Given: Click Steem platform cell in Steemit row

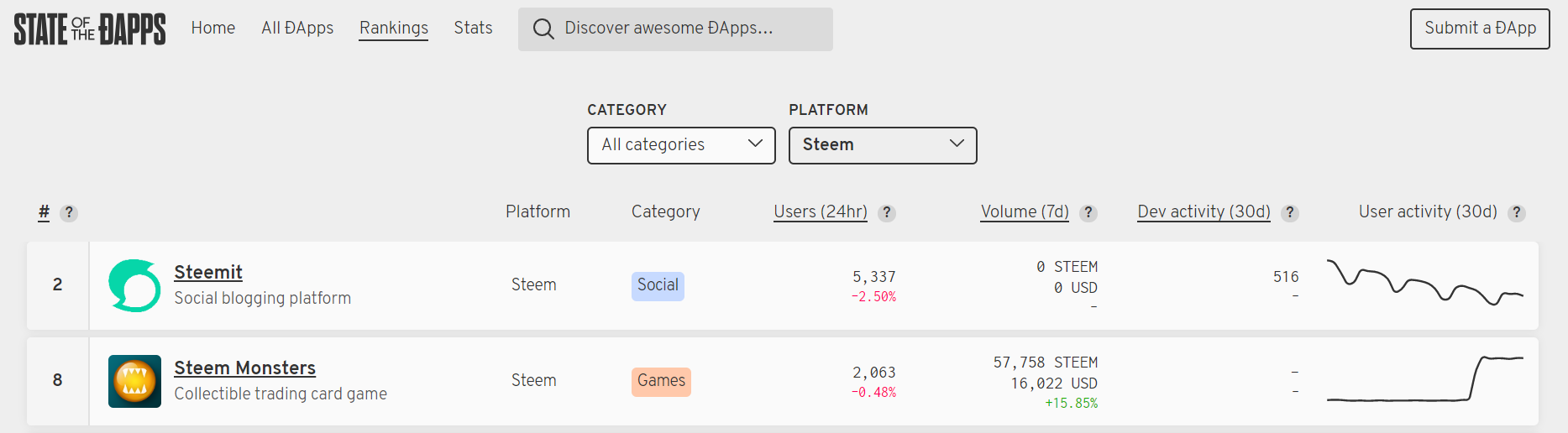Looking at the screenshot, I should (534, 285).
